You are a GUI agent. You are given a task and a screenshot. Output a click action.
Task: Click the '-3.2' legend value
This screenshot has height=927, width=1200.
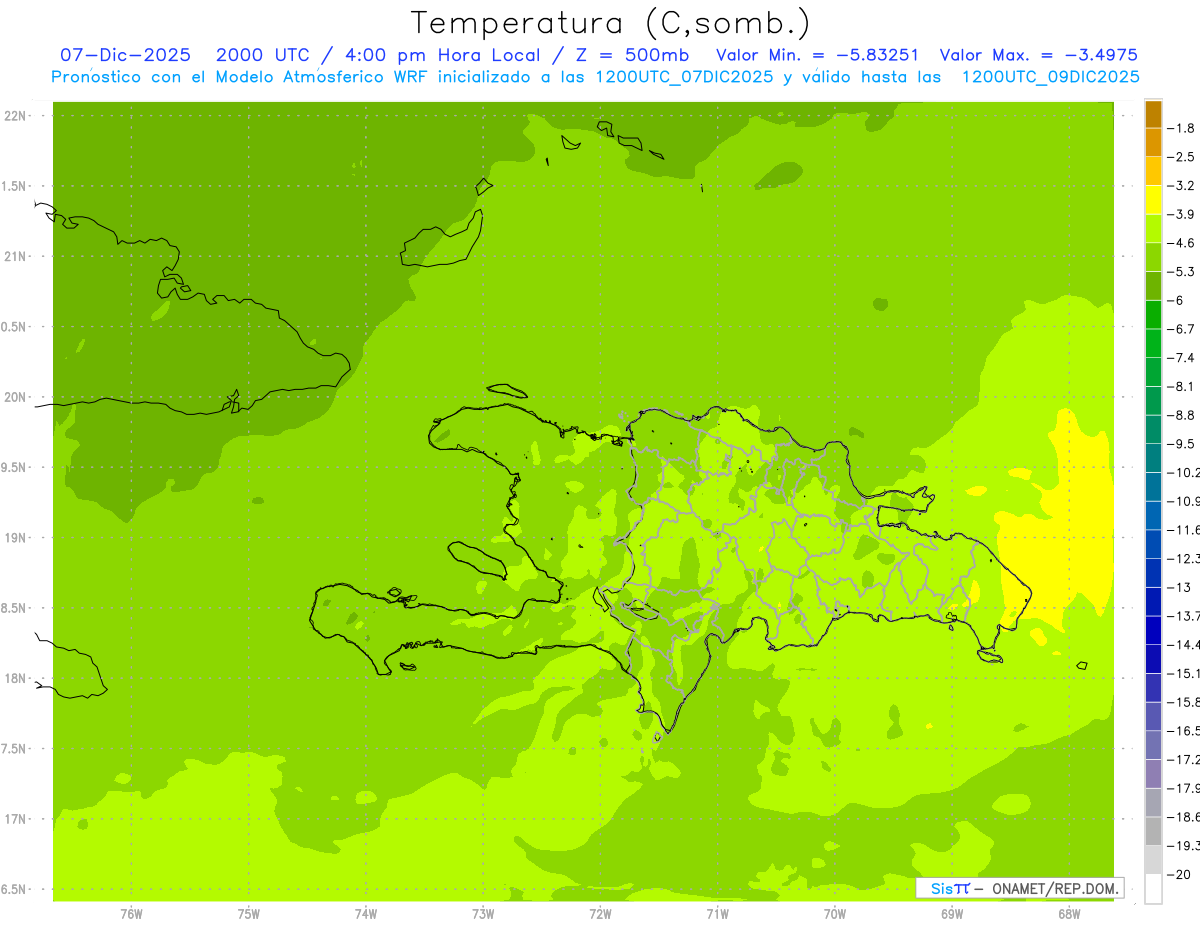tap(1182, 186)
